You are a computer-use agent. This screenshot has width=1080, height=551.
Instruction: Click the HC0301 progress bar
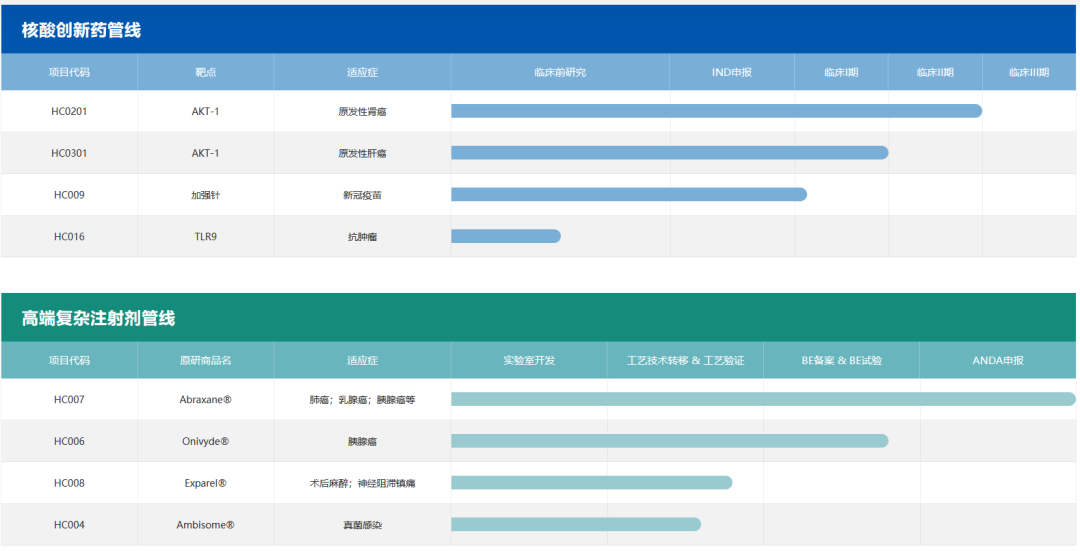[x=669, y=153]
